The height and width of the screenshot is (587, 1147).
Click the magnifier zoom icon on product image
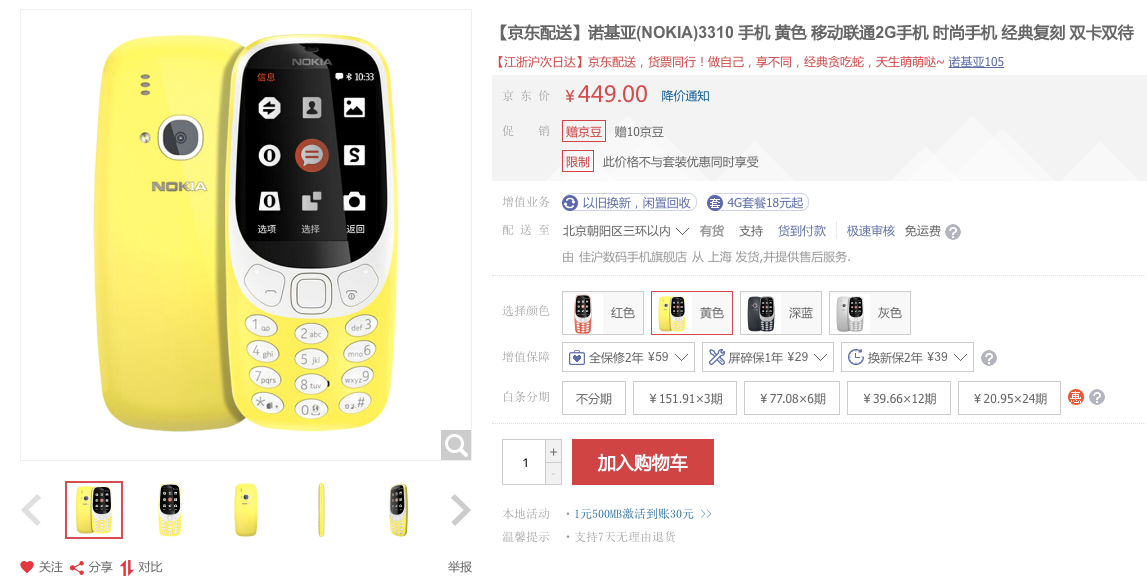(x=456, y=445)
